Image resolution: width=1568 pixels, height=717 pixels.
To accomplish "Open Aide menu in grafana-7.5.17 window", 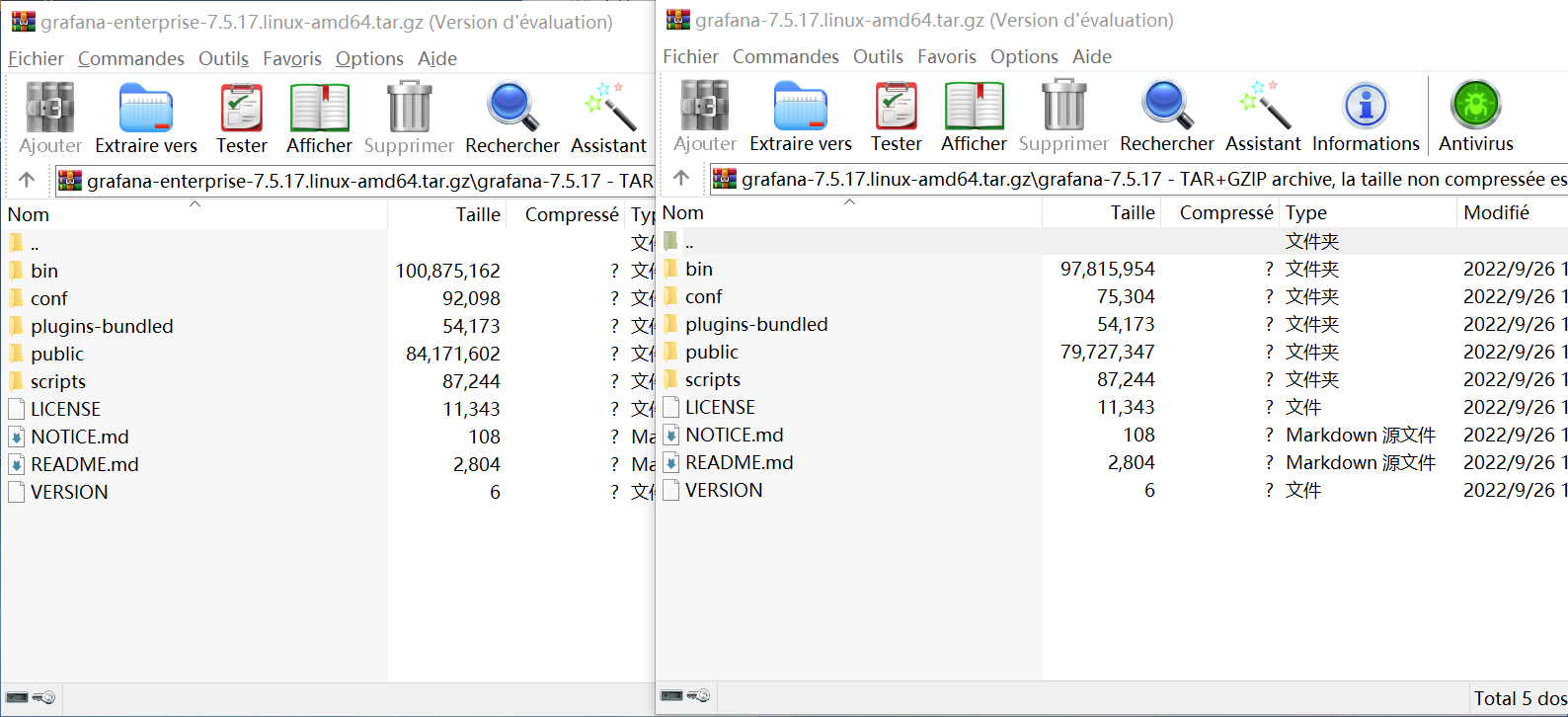I will coord(1092,56).
